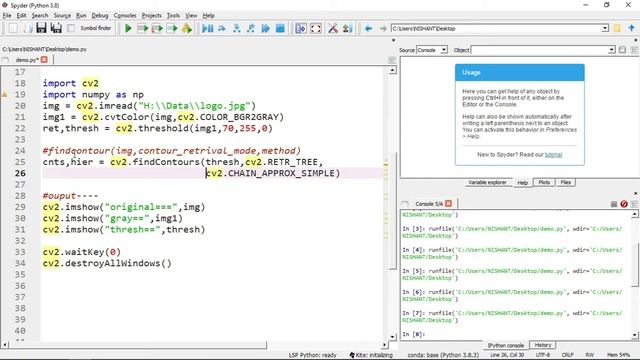Open the Run menu
This screenshot has width=640, height=360.
point(81,16)
